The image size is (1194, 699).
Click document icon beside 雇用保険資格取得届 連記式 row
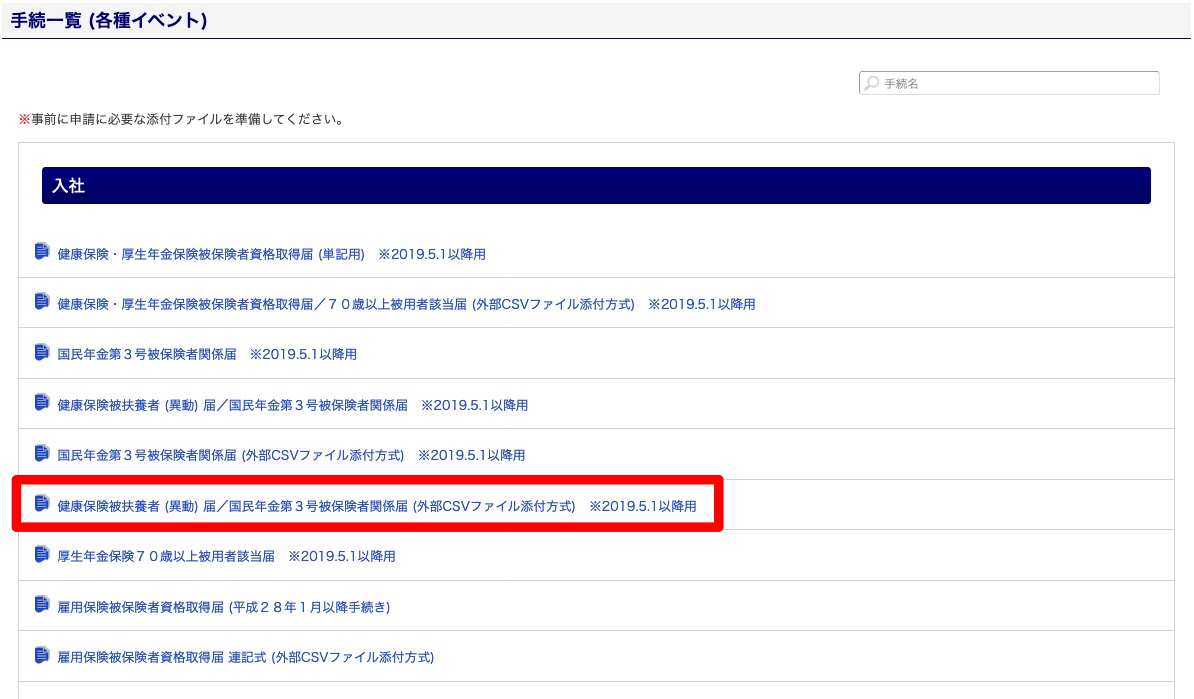[x=42, y=655]
